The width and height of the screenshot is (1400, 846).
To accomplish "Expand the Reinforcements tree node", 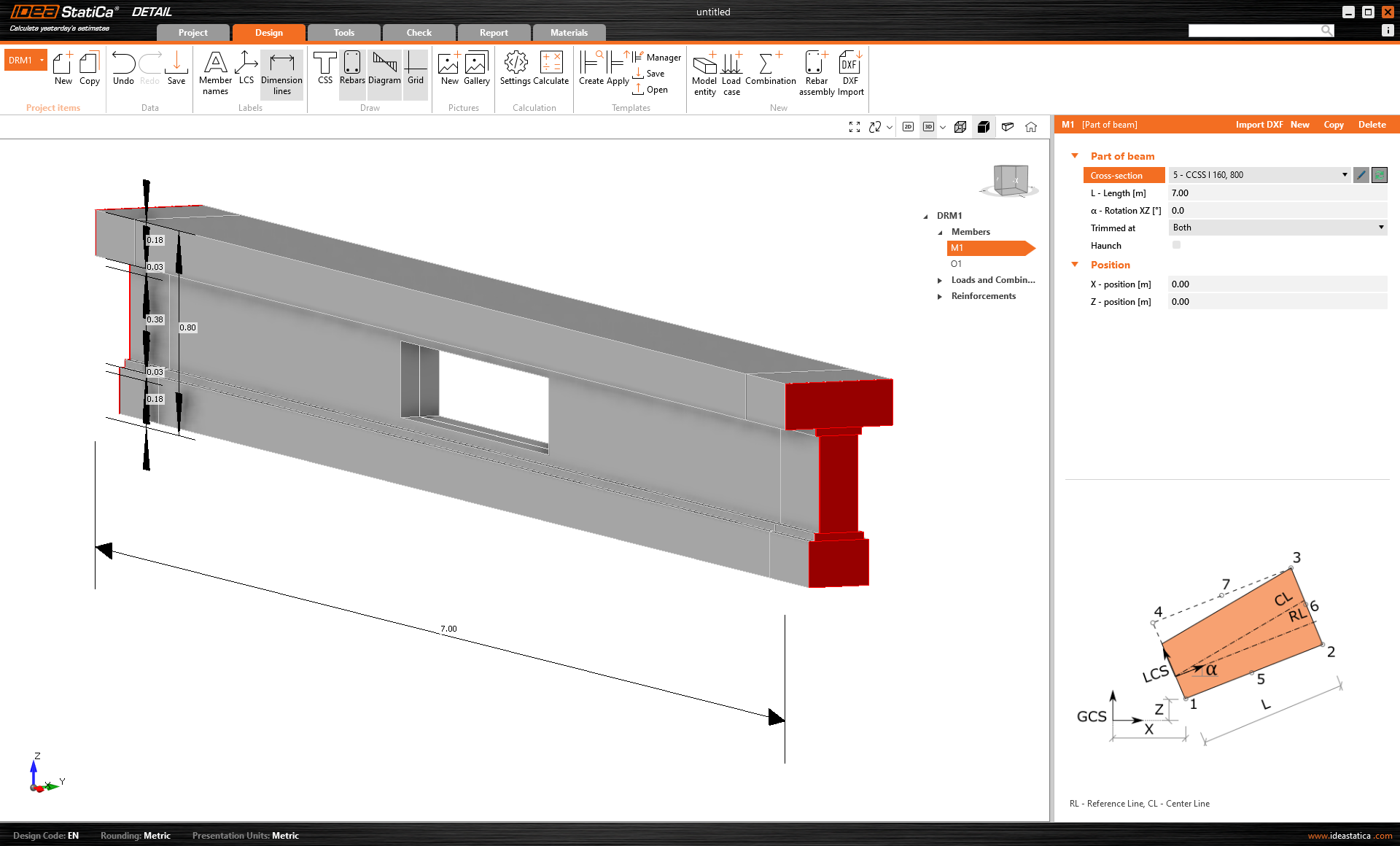I will (x=940, y=296).
